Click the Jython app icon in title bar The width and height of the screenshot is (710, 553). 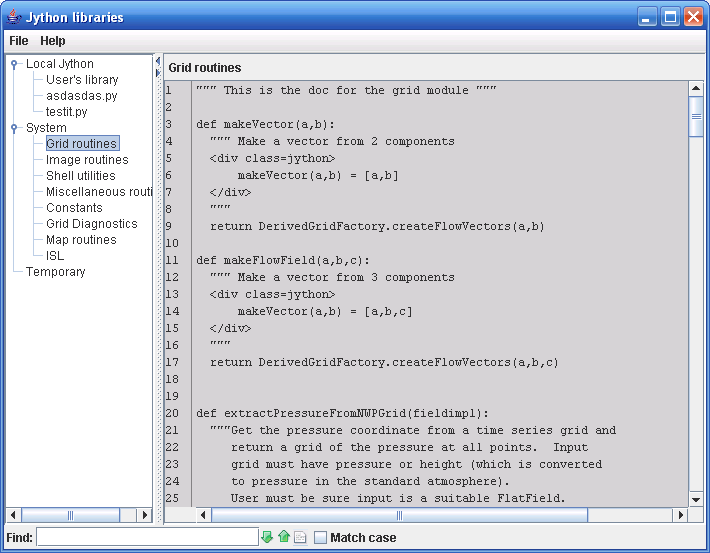(x=13, y=17)
